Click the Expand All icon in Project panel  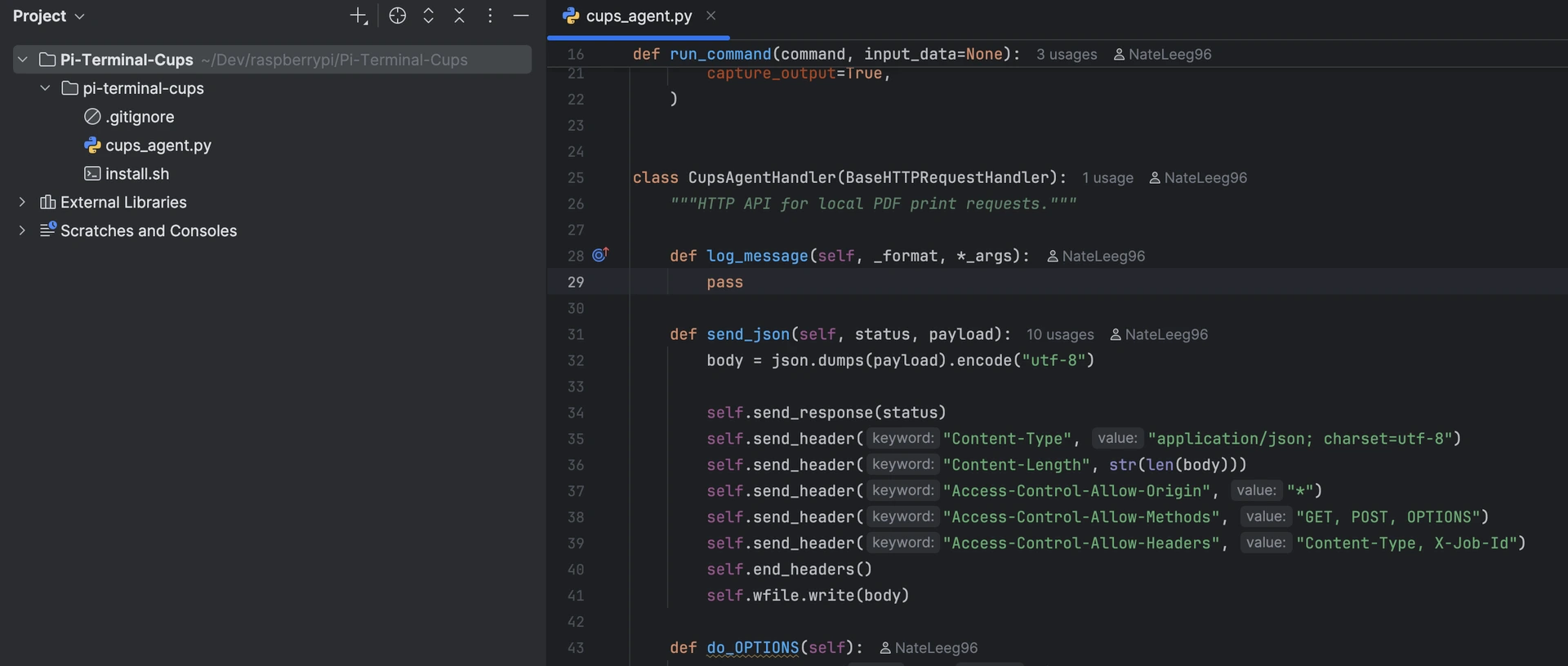[429, 16]
